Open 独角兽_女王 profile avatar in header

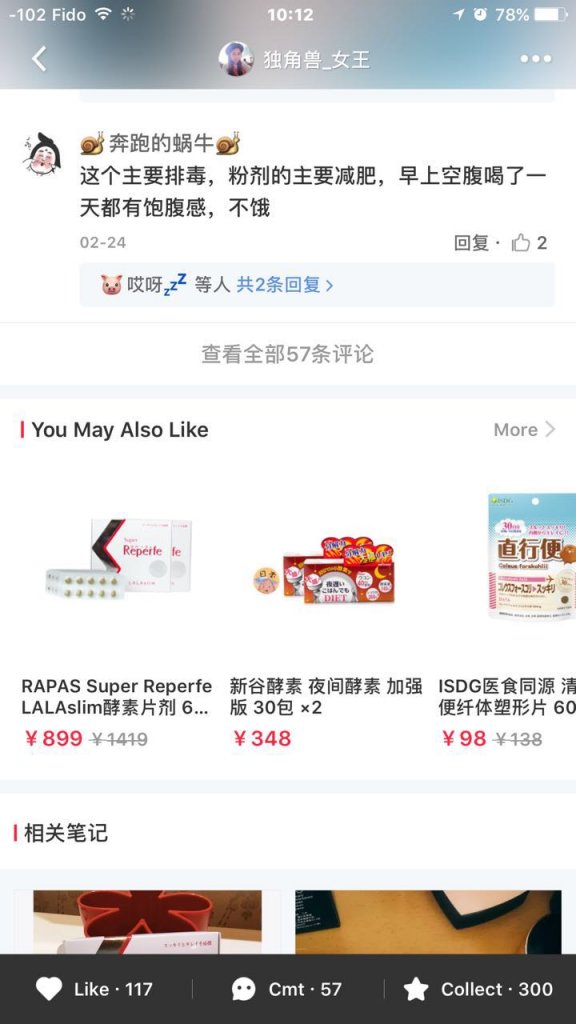[x=236, y=59]
